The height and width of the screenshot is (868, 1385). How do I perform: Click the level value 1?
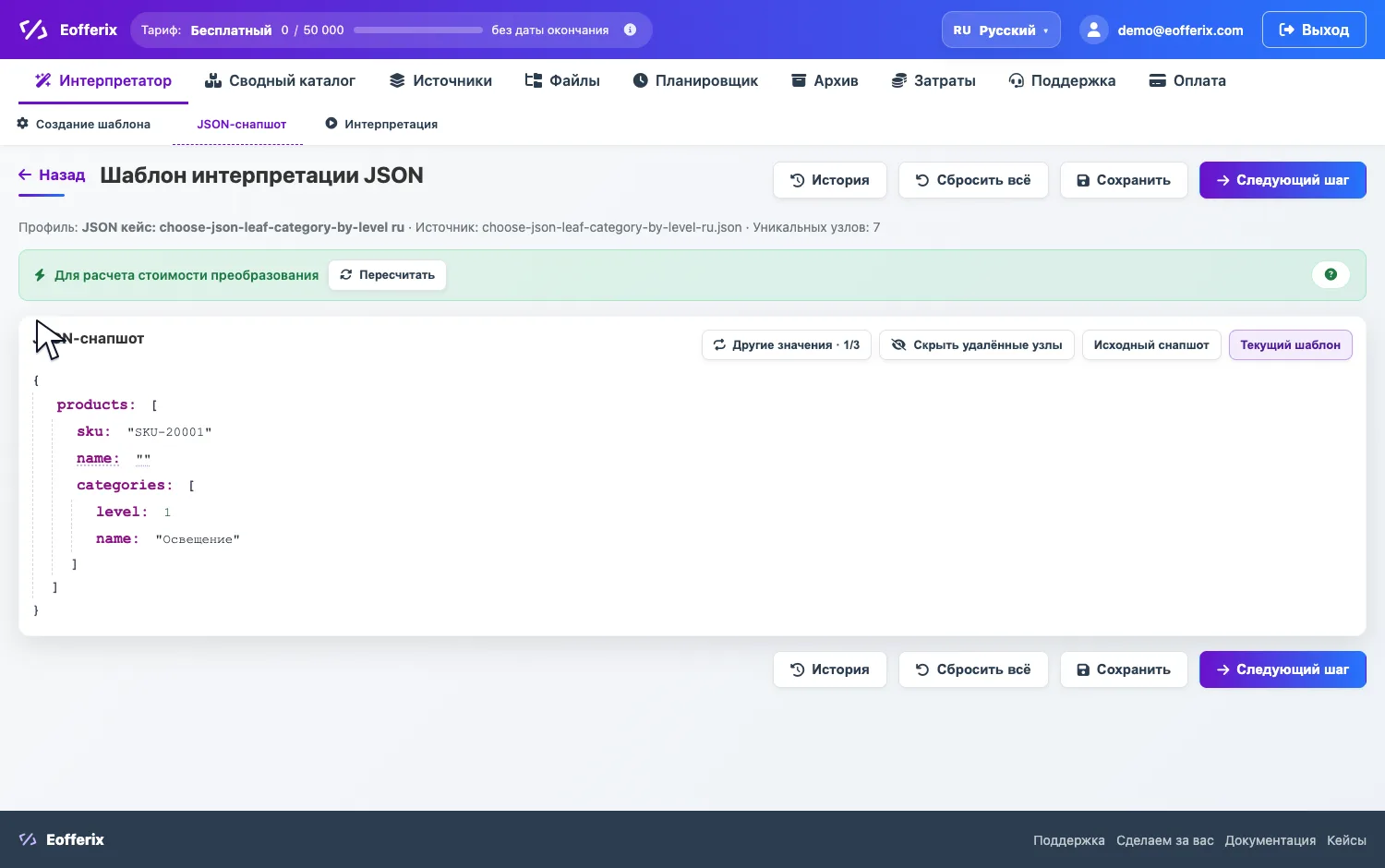(x=167, y=512)
